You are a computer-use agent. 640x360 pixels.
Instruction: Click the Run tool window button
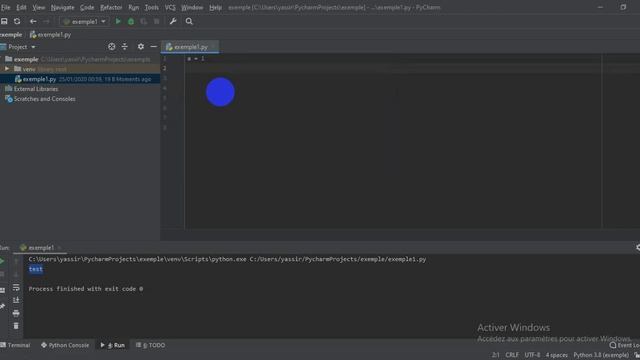(113, 345)
